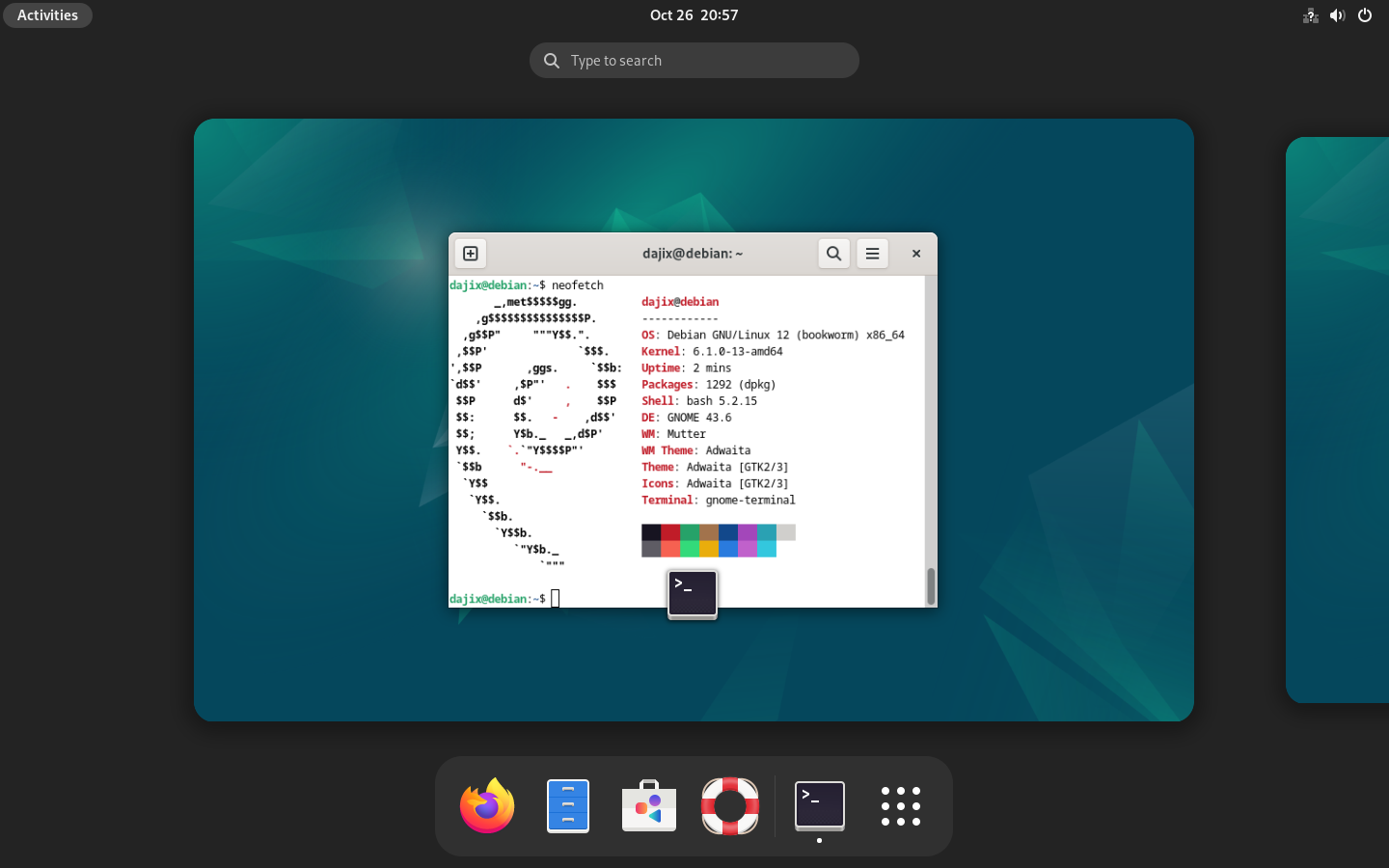
Task: Click inside the Type to search field
Action: (x=694, y=60)
